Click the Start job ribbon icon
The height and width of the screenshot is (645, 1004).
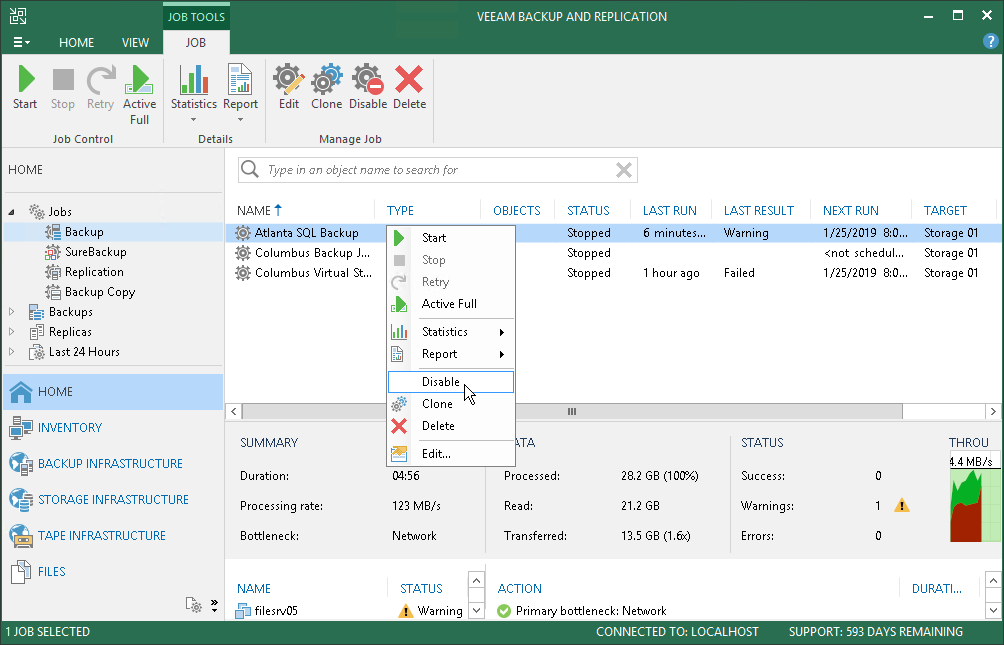click(25, 88)
